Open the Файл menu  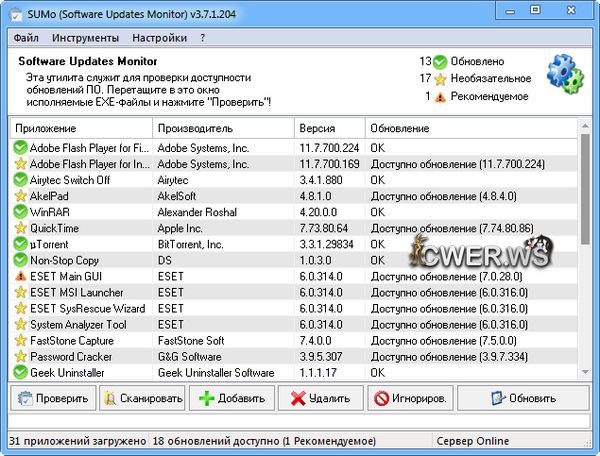click(27, 38)
